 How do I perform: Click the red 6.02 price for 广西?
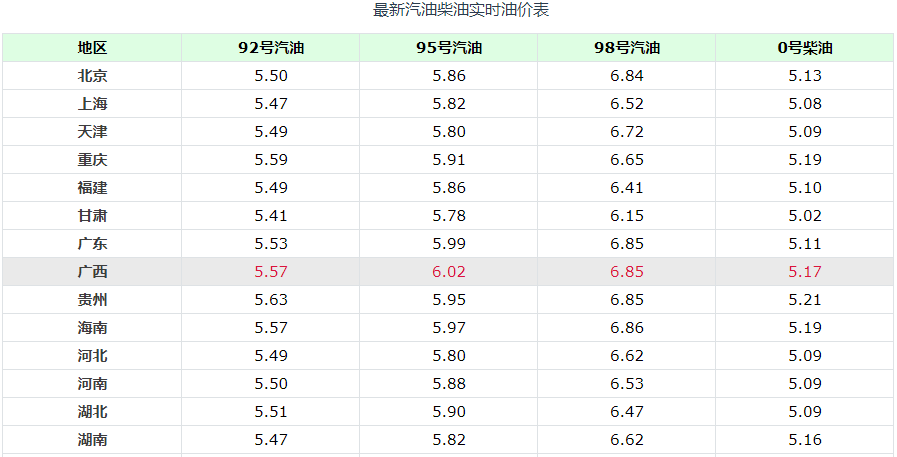coord(449,272)
